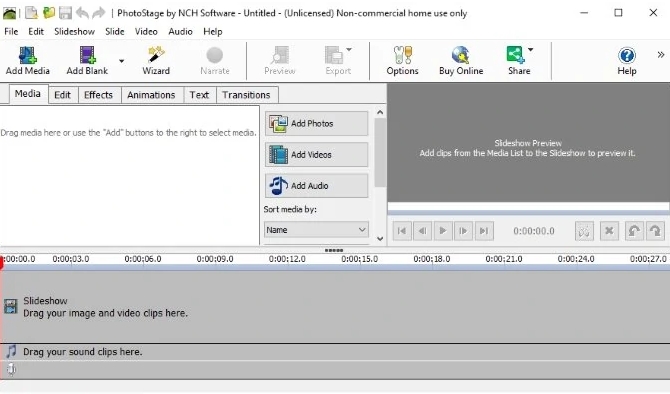
Task: Click the panel splitter grip dots
Action: (x=334, y=250)
